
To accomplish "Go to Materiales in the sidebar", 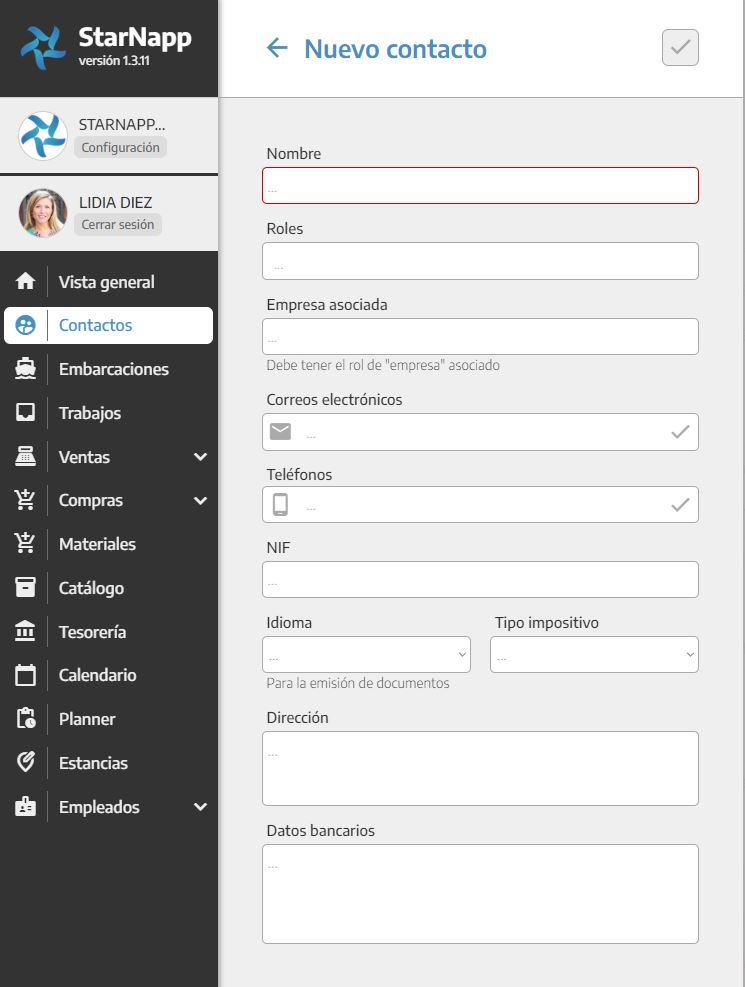I will [97, 544].
